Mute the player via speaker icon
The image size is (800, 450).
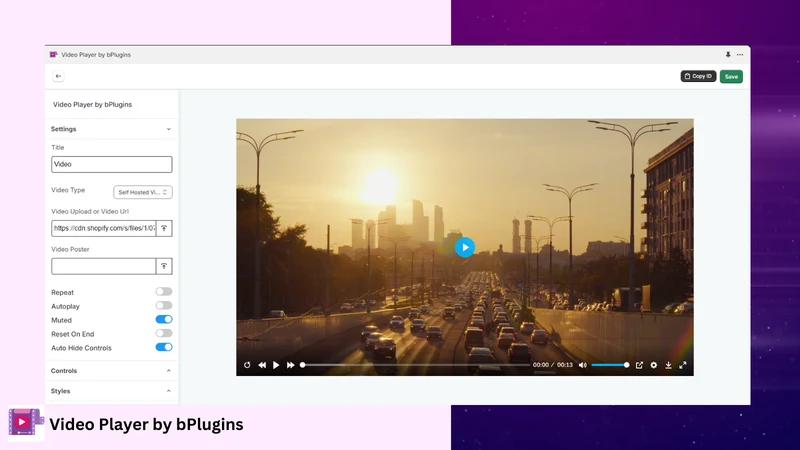pyautogui.click(x=583, y=365)
